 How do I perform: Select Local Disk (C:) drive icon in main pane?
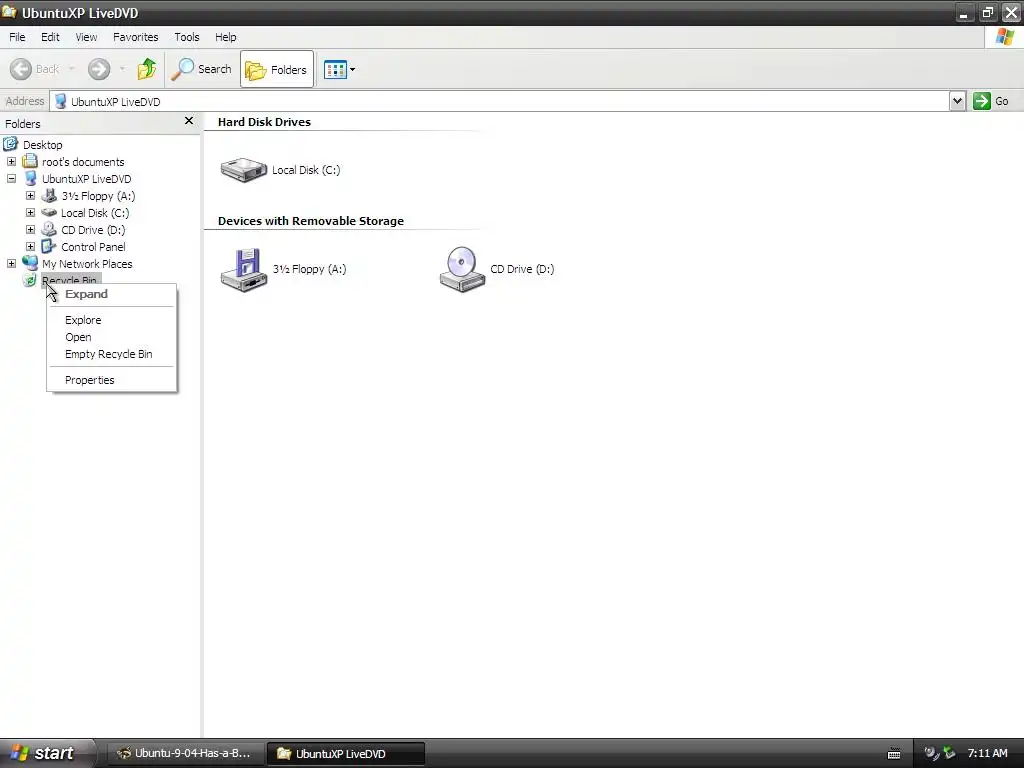pos(244,170)
